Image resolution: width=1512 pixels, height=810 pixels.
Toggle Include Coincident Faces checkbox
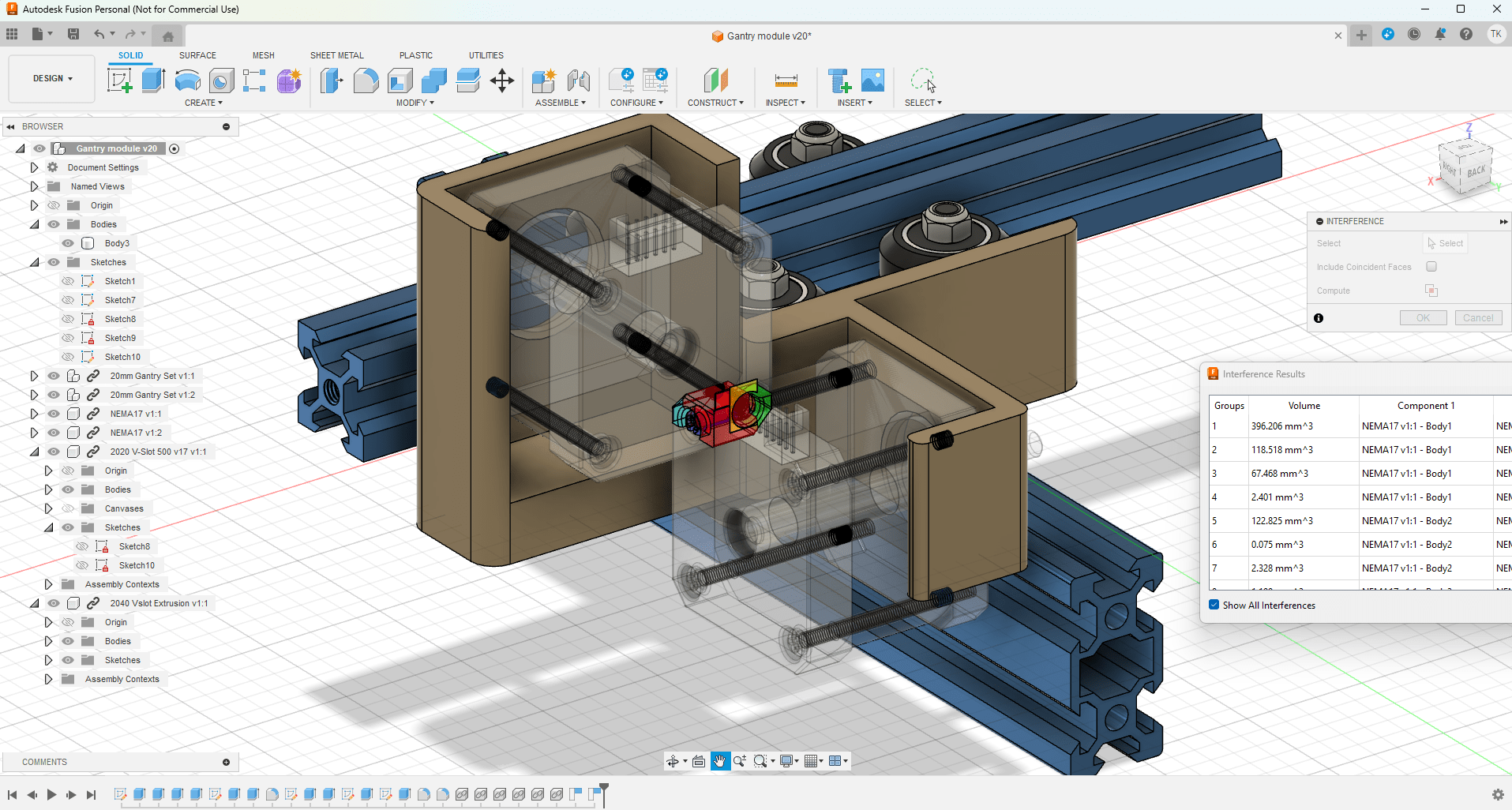(1431, 267)
